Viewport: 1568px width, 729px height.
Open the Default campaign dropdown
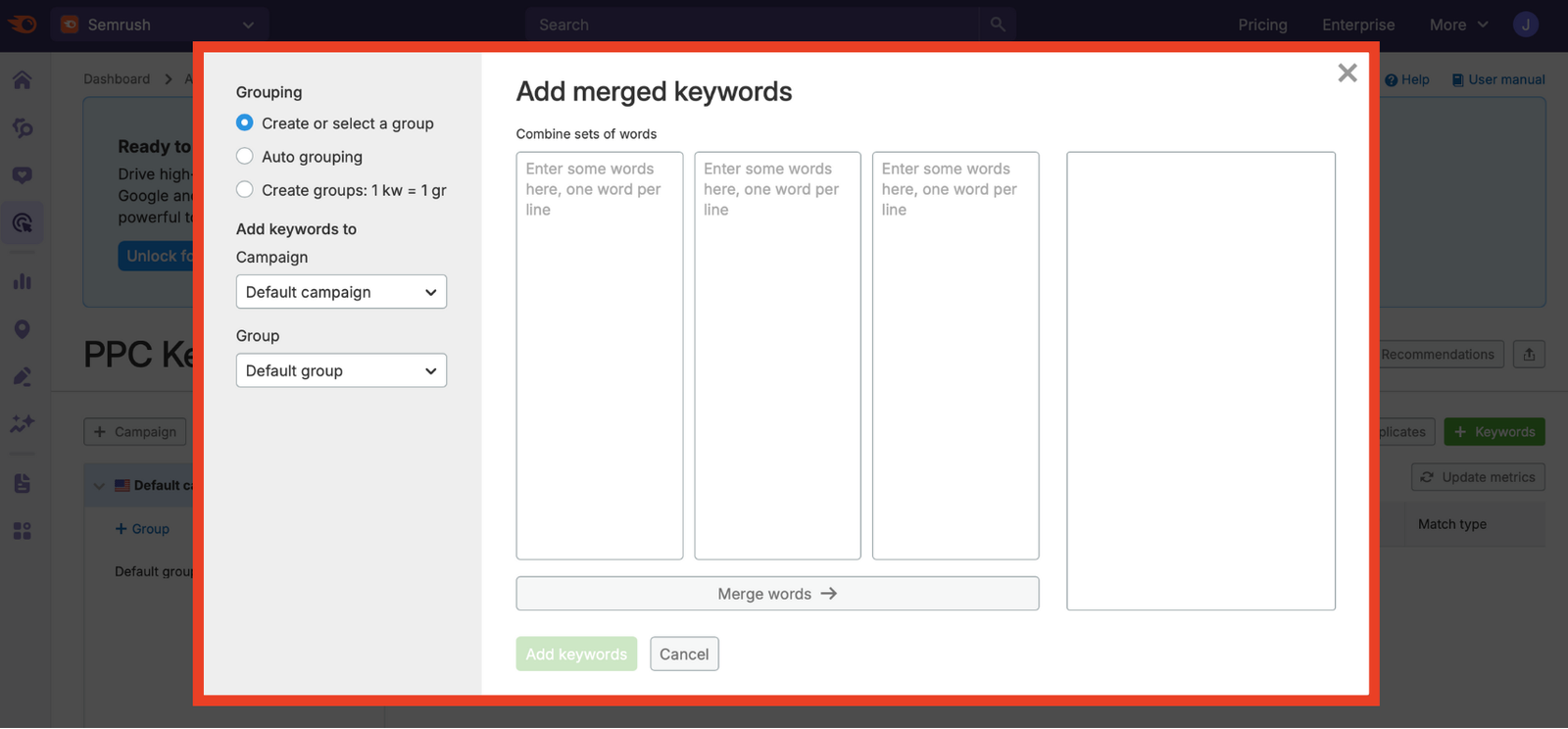pyautogui.click(x=341, y=292)
